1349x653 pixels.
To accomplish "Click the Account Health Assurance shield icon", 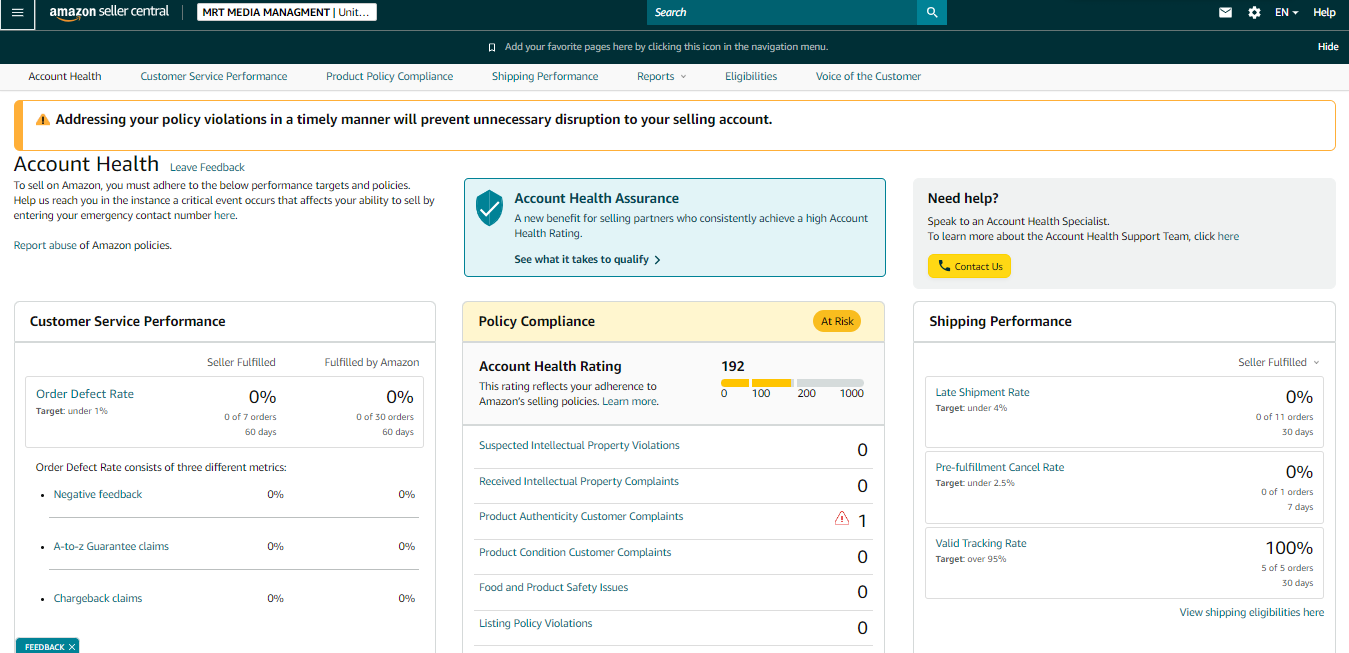I will [x=489, y=207].
